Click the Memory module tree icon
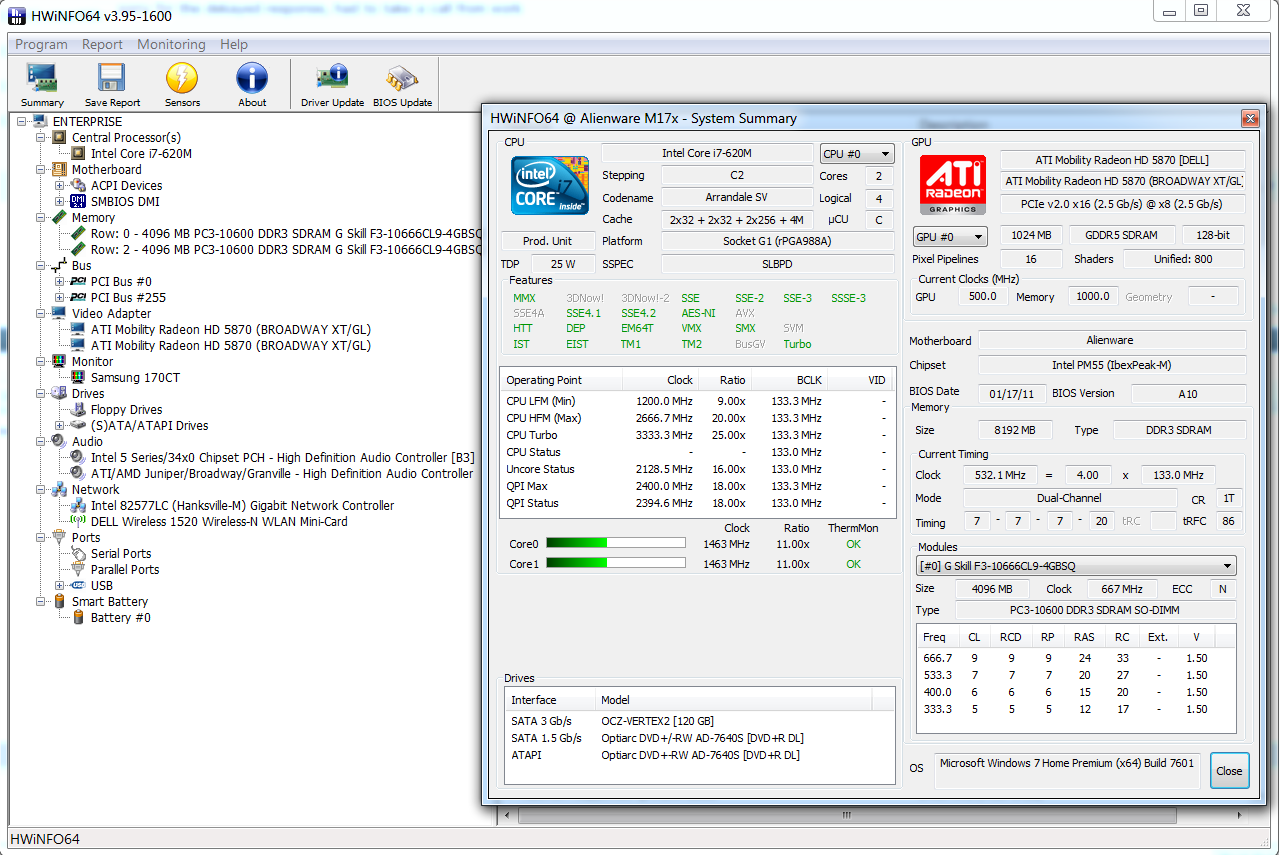The height and width of the screenshot is (855, 1279). [x=59, y=217]
